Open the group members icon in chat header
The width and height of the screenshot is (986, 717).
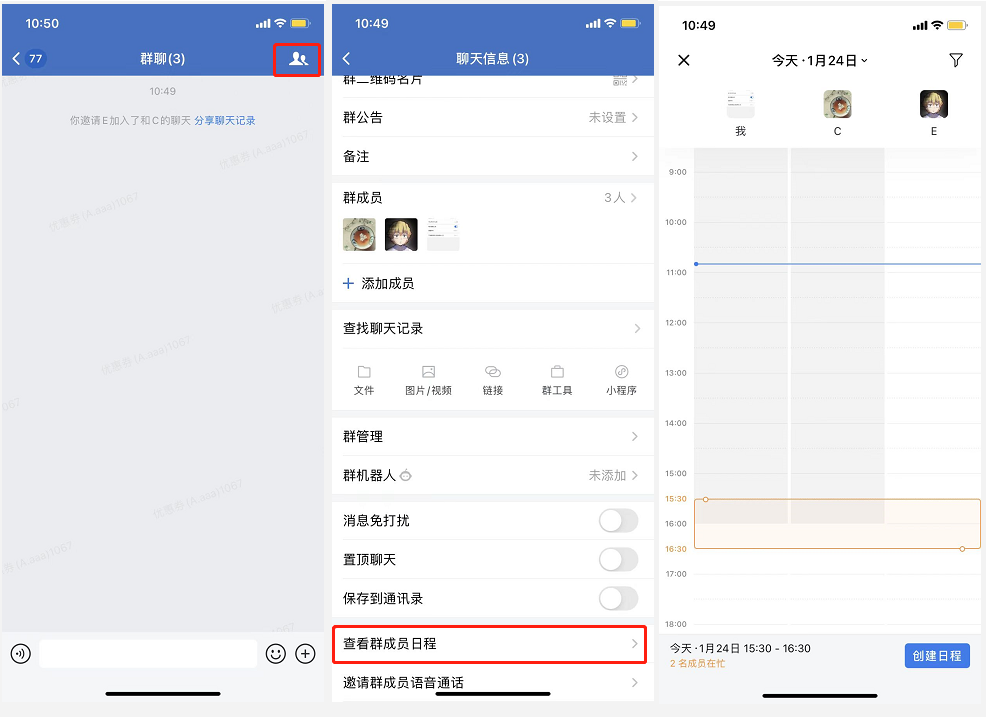point(297,59)
